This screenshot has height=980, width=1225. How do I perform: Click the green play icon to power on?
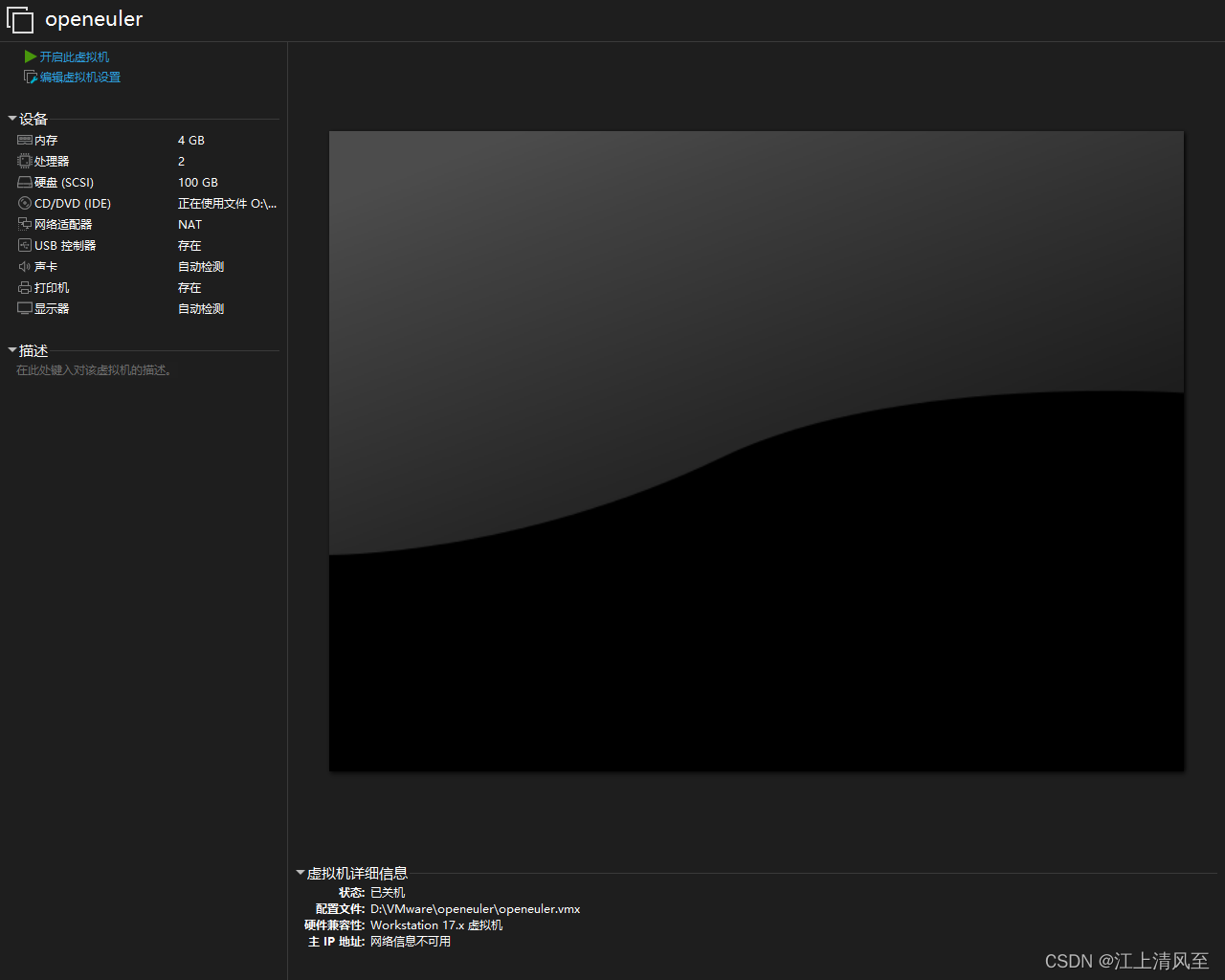click(x=31, y=57)
